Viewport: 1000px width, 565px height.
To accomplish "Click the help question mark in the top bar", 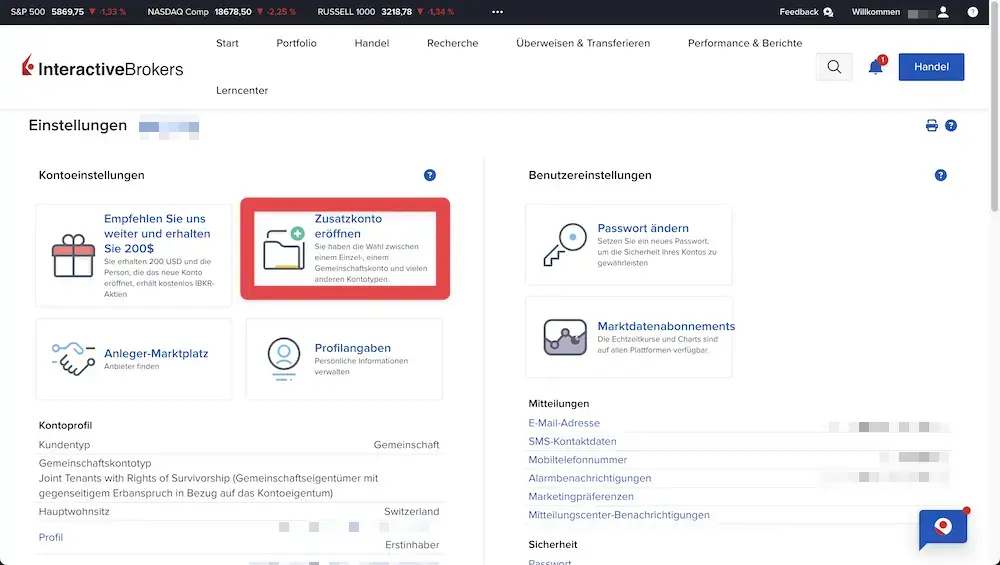I will pos(973,12).
